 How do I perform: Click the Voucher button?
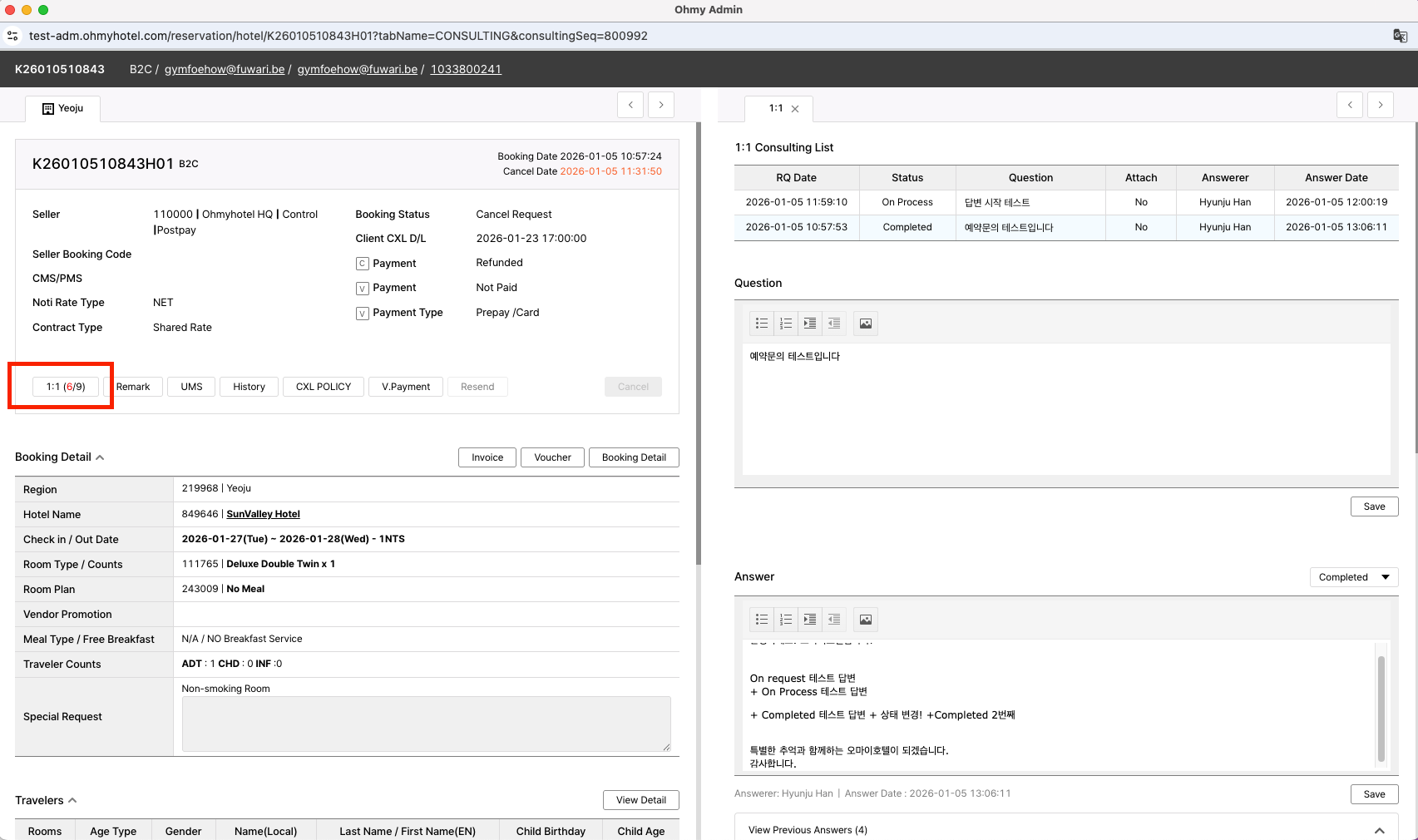point(552,457)
